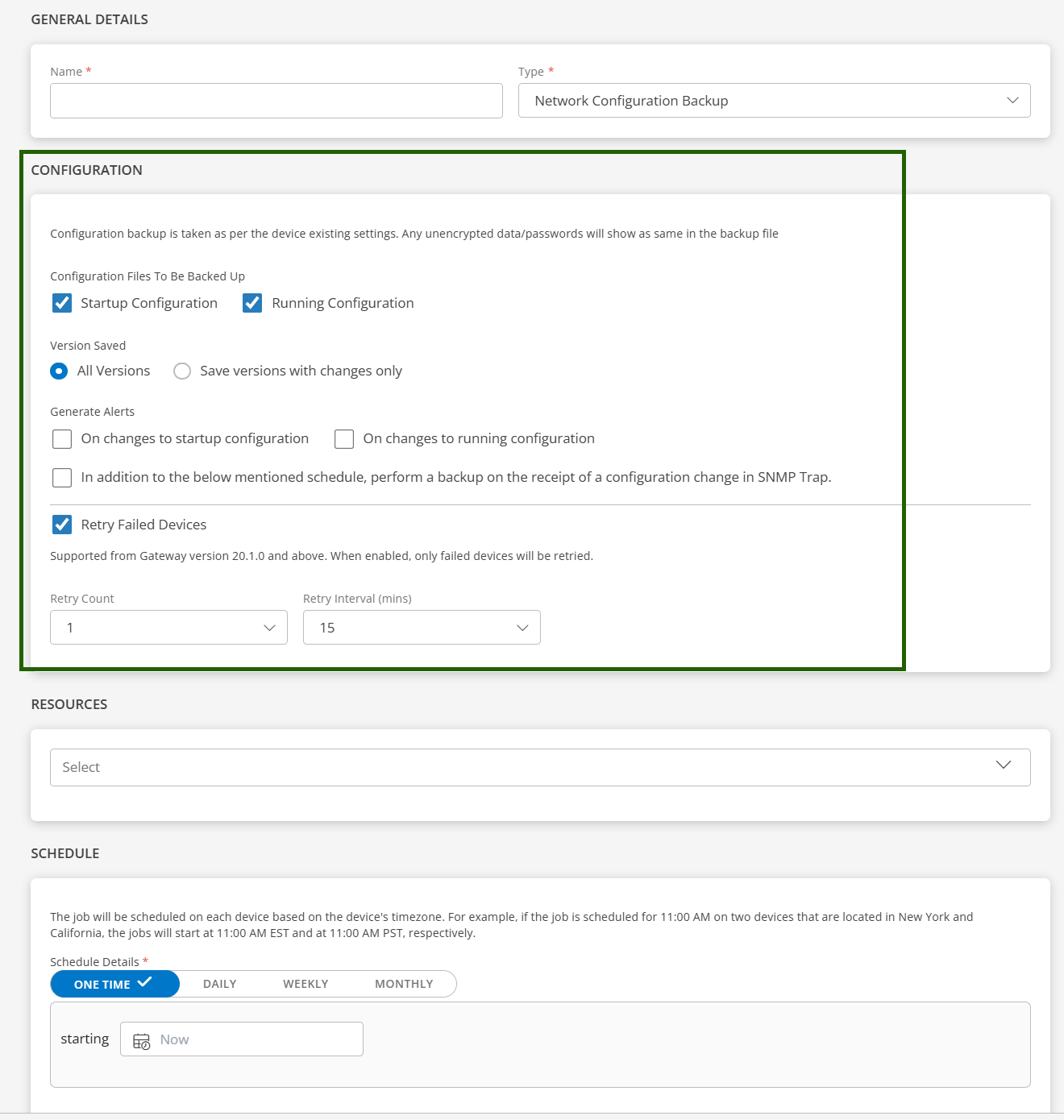
Task: Switch to the MONTHLY schedule tab
Action: click(404, 984)
